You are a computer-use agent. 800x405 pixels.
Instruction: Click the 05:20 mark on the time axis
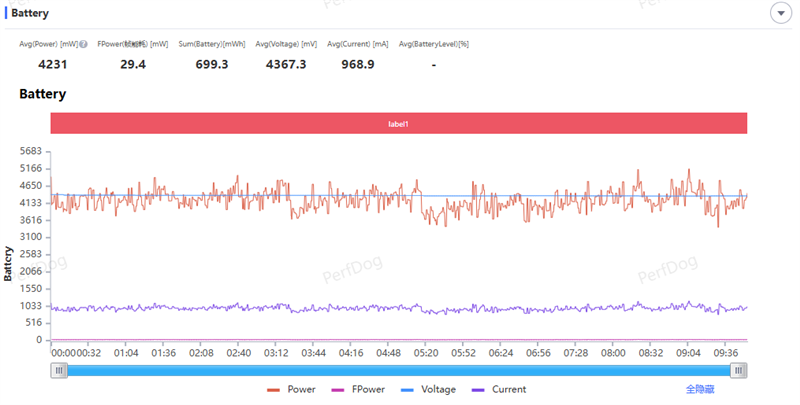click(x=426, y=353)
